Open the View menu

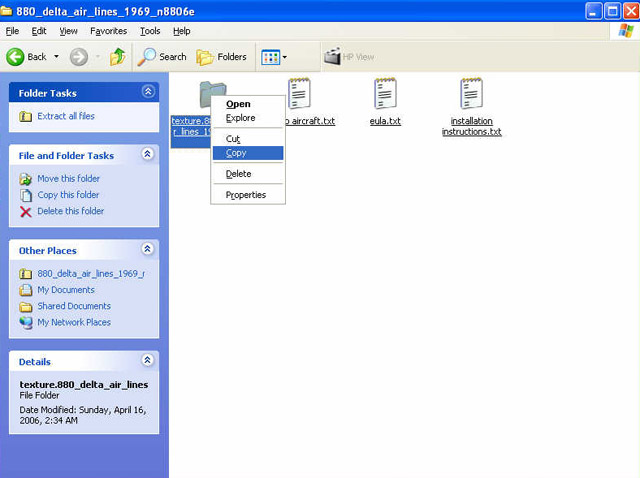[68, 31]
